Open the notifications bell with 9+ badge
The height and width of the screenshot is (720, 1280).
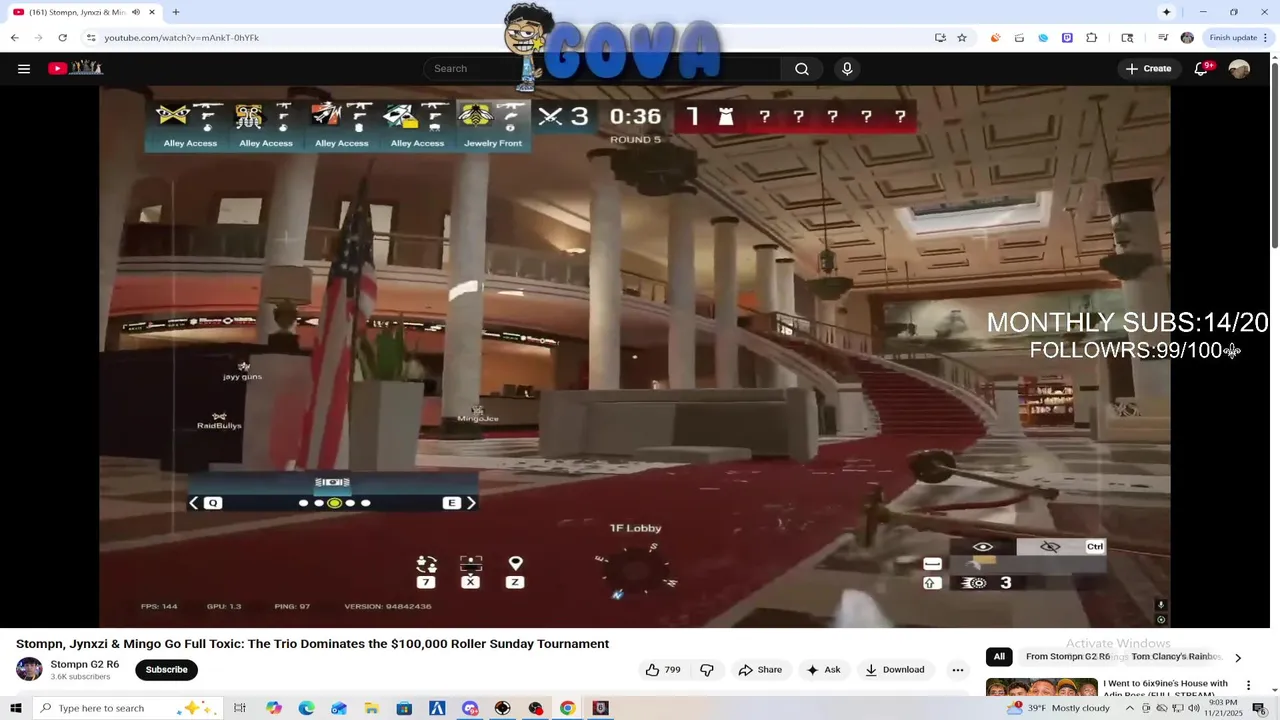coord(1203,68)
